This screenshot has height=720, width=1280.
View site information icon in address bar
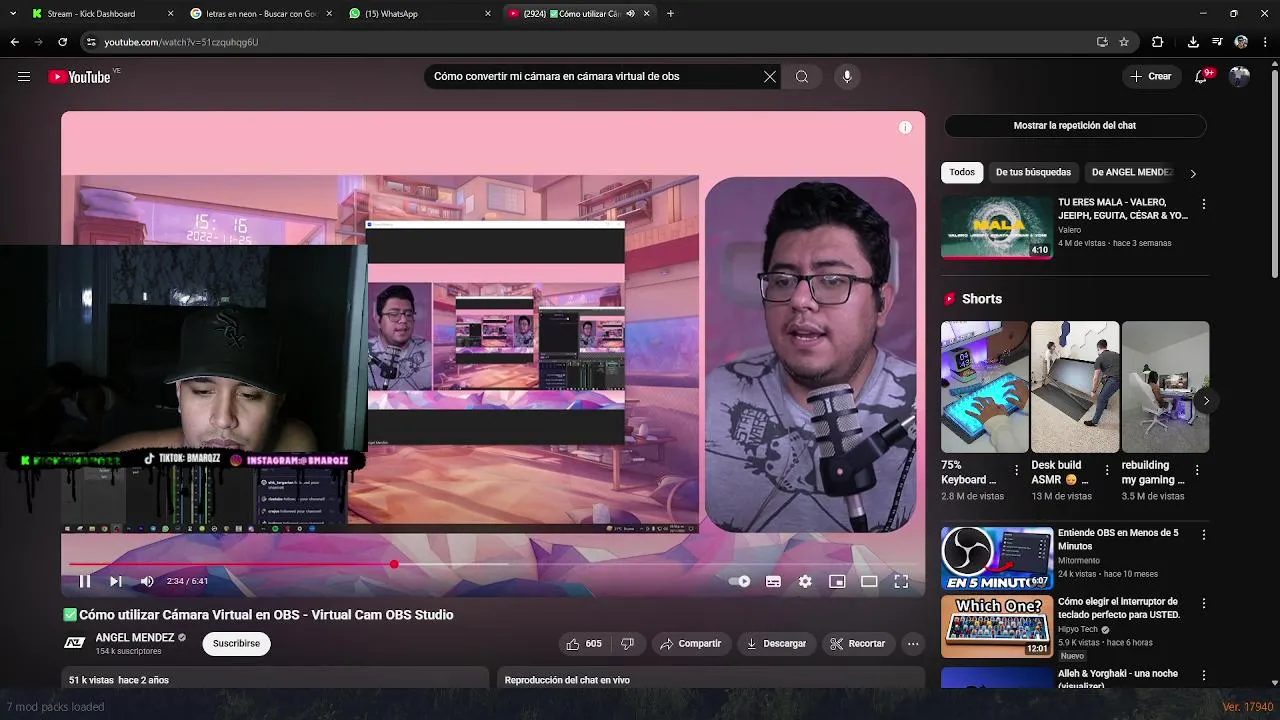click(x=91, y=42)
